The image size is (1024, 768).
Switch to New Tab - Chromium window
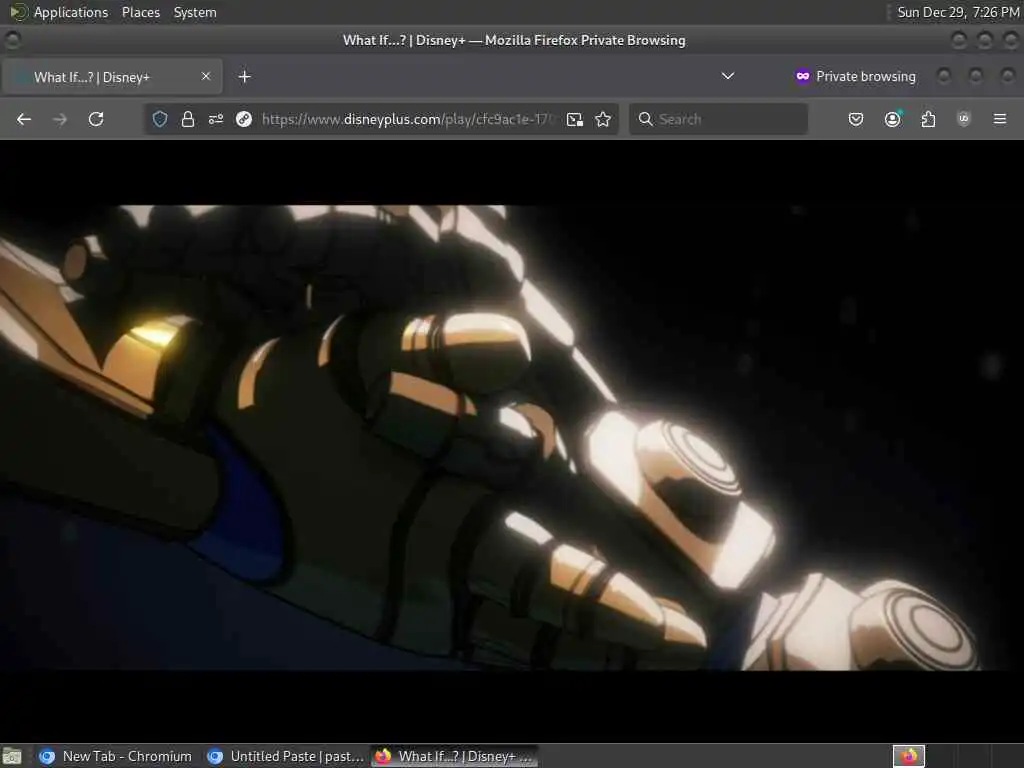pos(115,756)
